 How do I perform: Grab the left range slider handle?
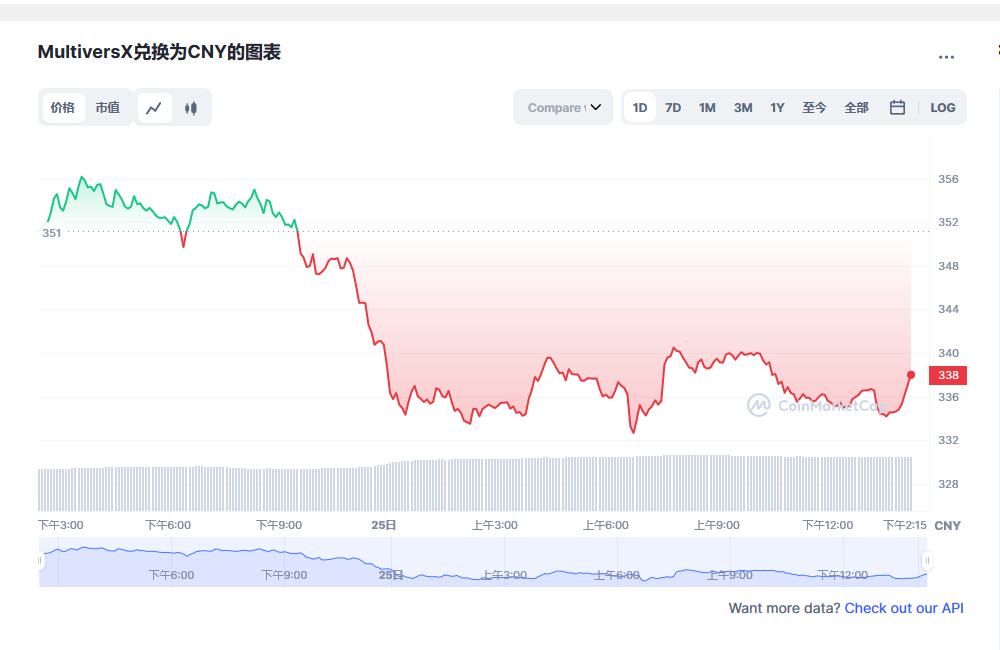40,561
